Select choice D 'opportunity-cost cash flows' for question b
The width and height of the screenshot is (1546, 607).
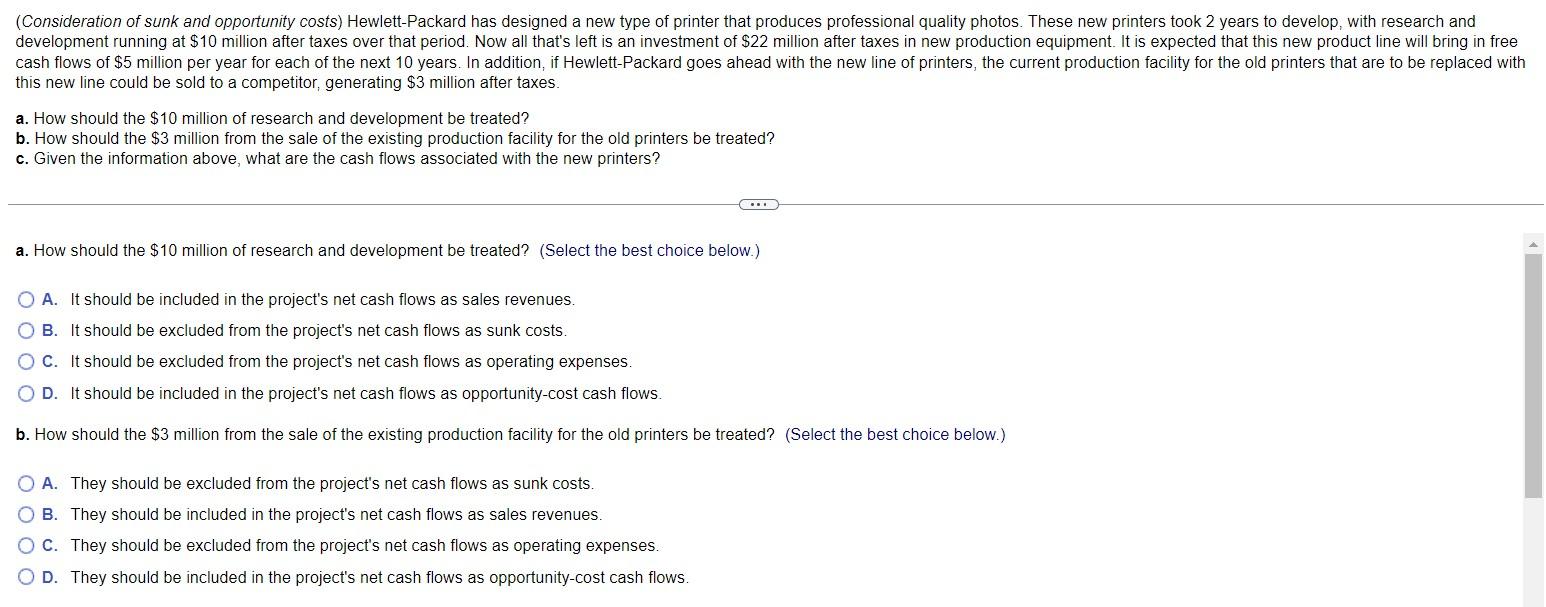pos(26,577)
